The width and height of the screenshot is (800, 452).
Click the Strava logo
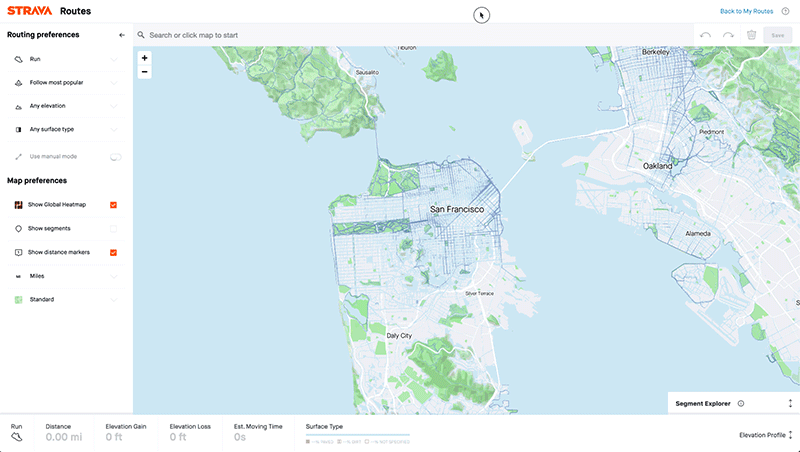30,11
